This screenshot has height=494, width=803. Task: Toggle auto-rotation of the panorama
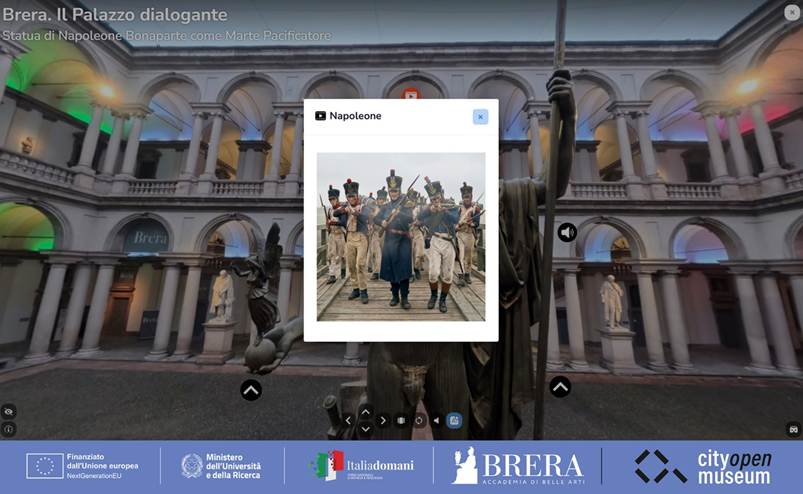tap(419, 421)
